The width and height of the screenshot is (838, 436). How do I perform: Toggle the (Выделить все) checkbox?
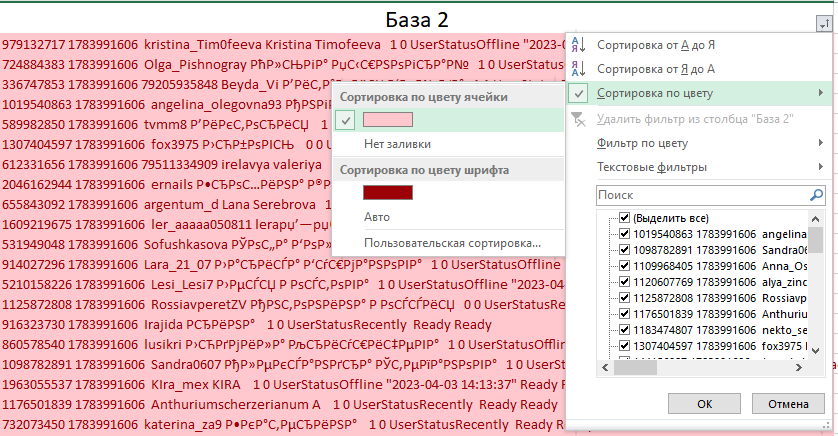(624, 218)
